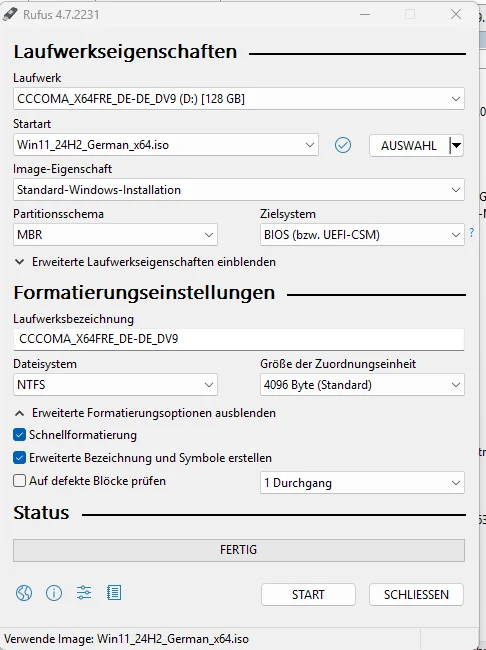Open the 1 Durchgang passes dropdown
The width and height of the screenshot is (486, 650).
pyautogui.click(x=362, y=483)
